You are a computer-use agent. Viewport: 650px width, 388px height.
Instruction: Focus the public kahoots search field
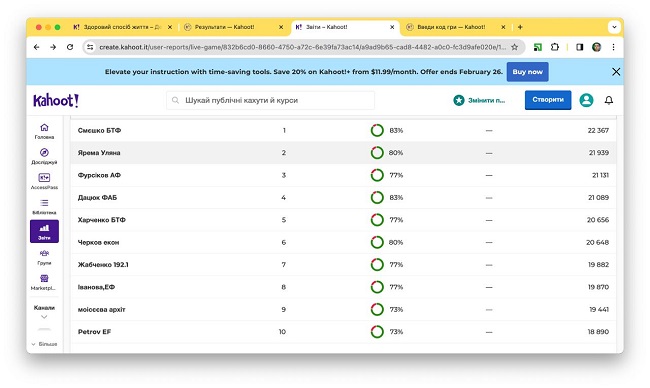point(270,100)
